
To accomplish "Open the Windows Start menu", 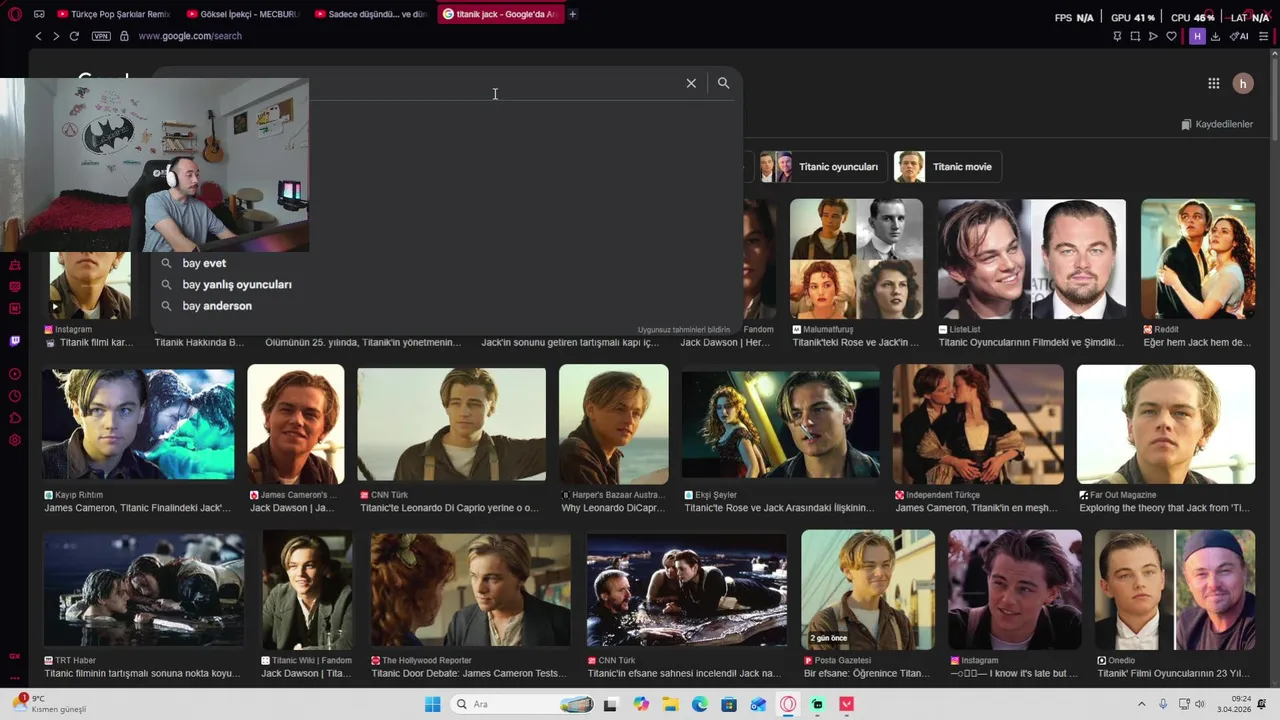I will pos(432,704).
